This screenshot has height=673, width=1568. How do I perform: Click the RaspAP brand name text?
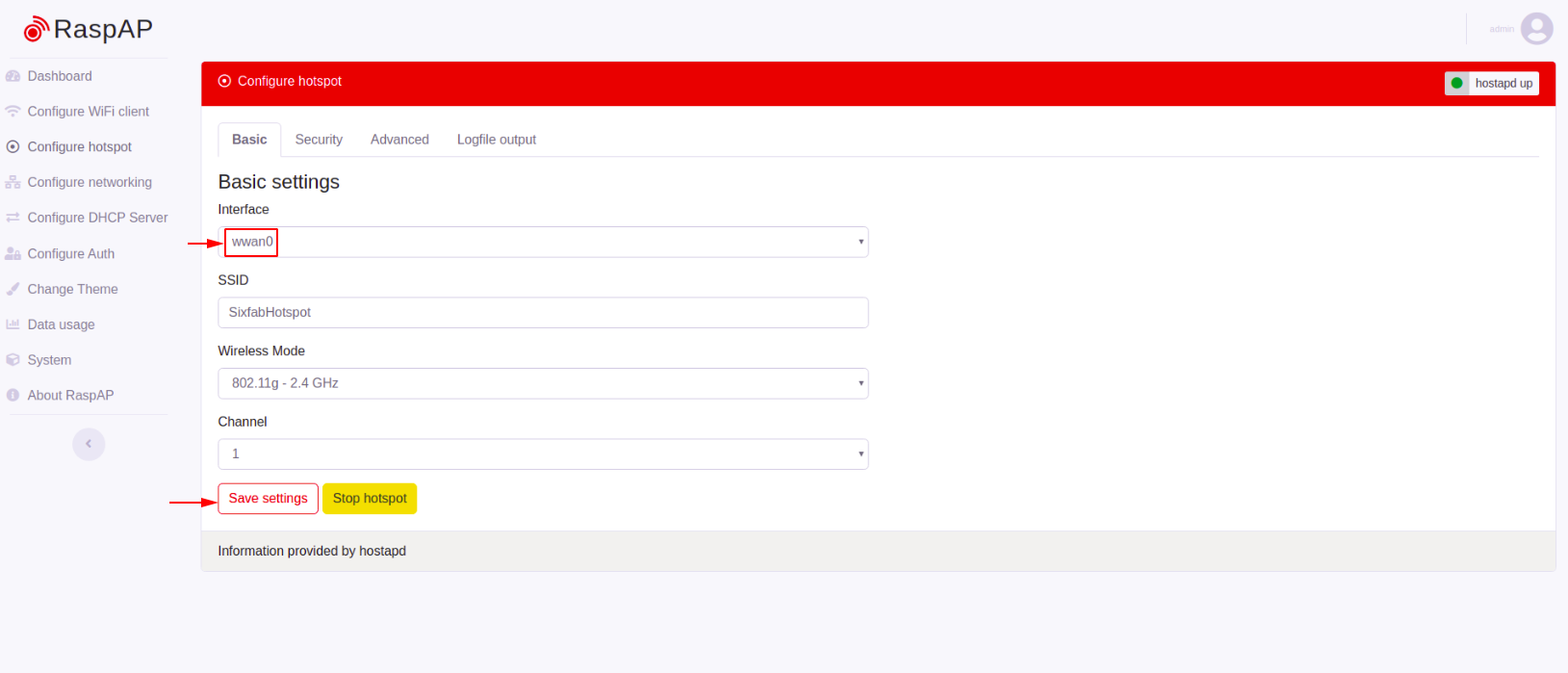pos(103,30)
